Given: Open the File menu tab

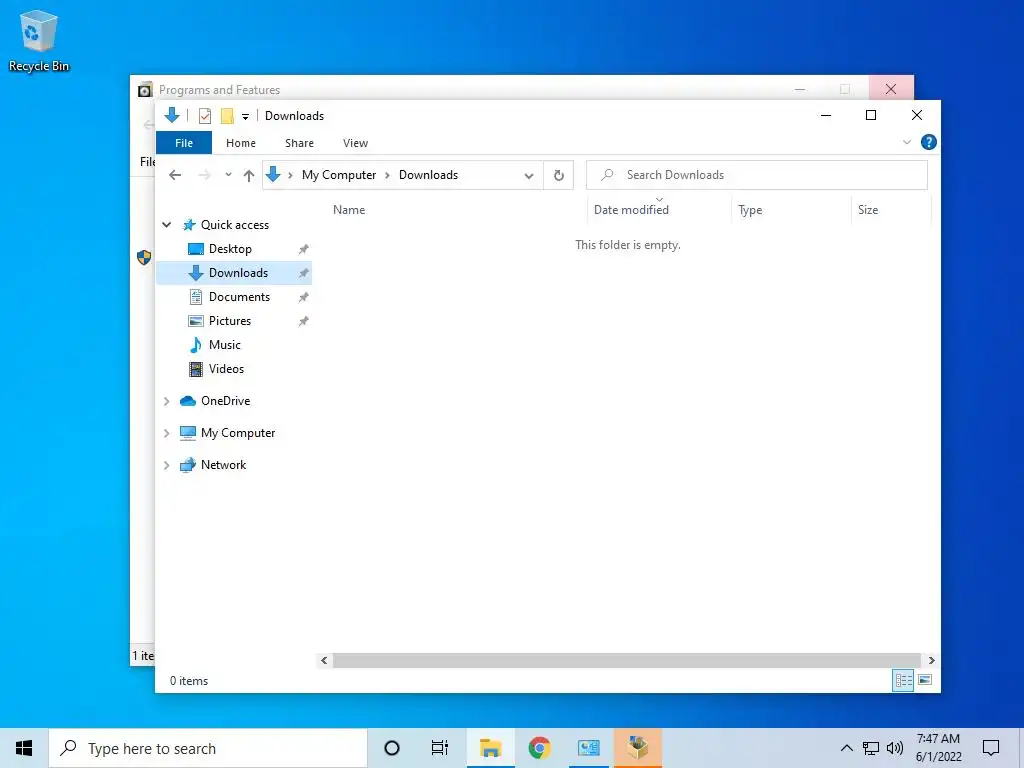Looking at the screenshot, I should (x=184, y=143).
